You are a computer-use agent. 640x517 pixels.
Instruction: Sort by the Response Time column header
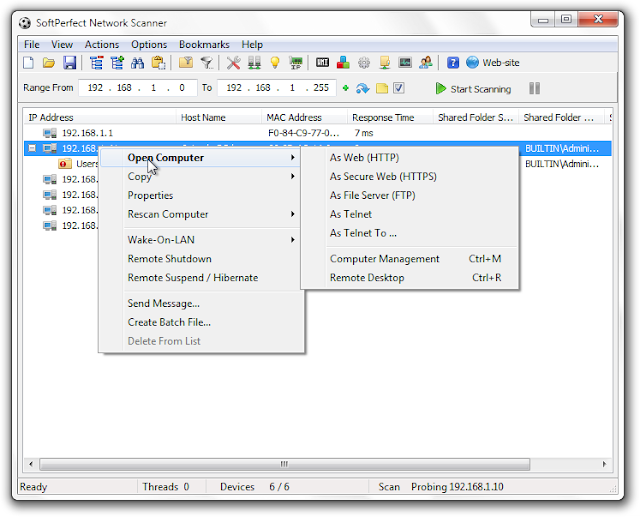coord(390,118)
